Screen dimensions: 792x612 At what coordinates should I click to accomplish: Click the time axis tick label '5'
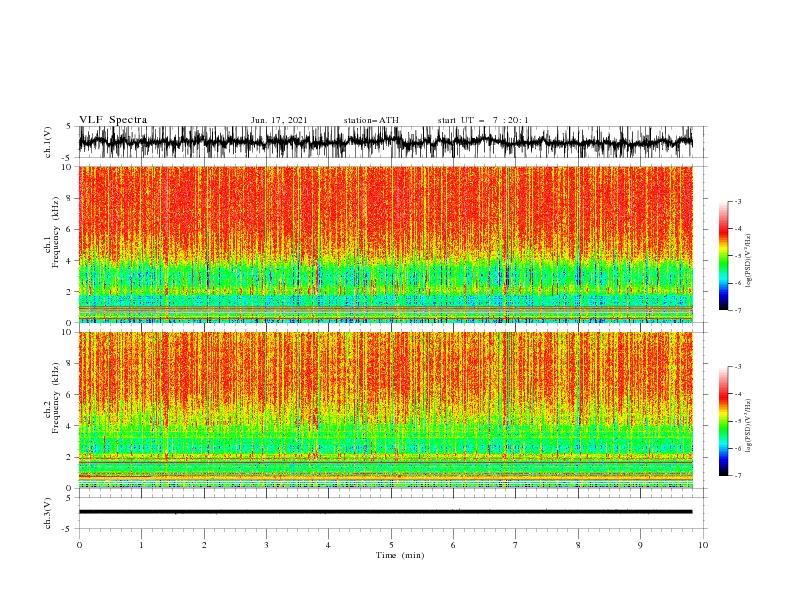coord(391,545)
